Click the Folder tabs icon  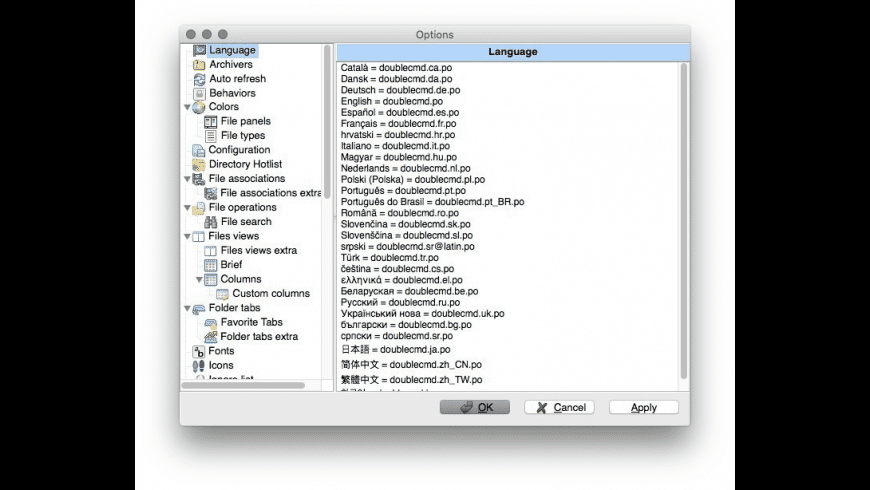(199, 309)
